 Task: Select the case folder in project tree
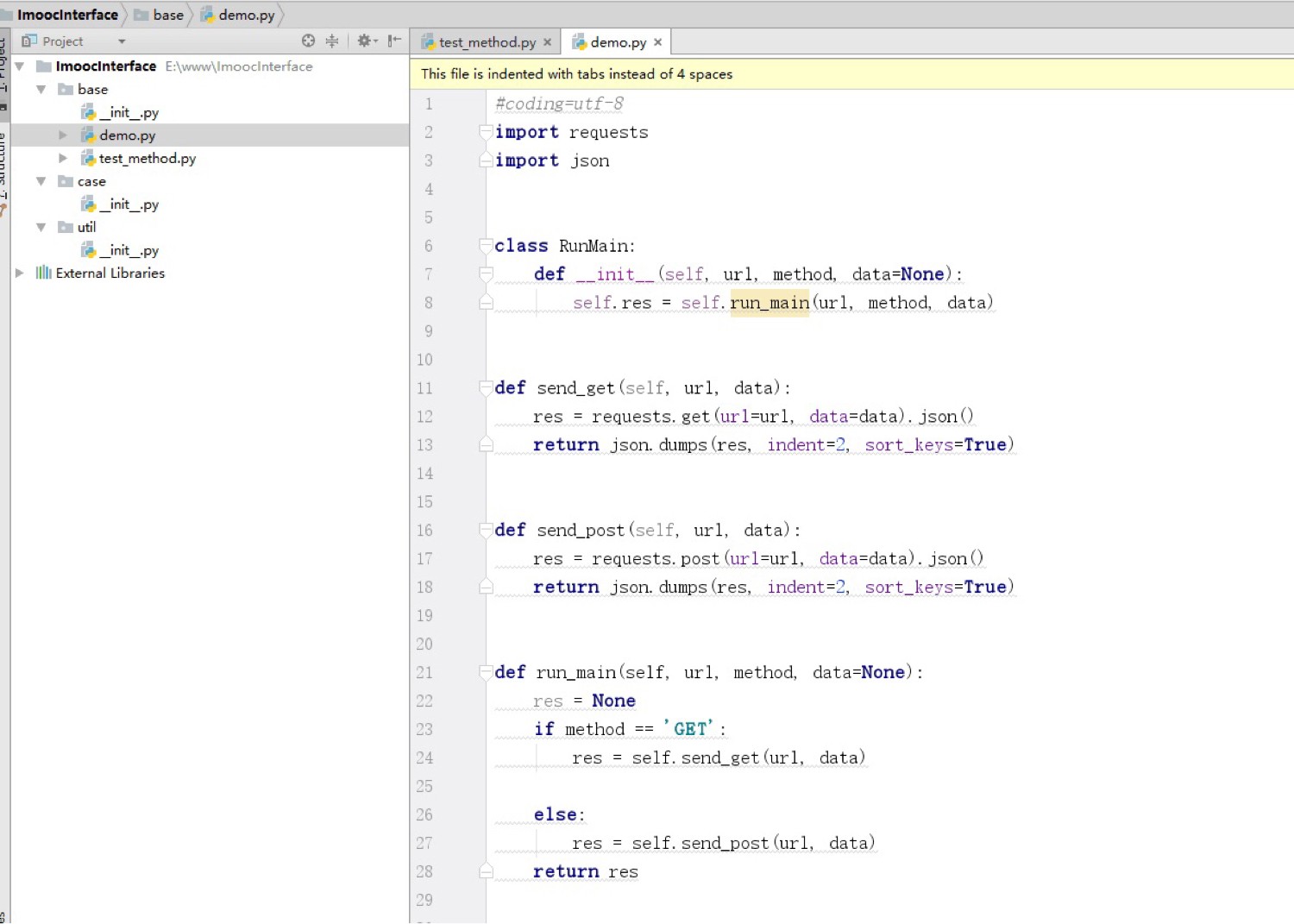91,181
